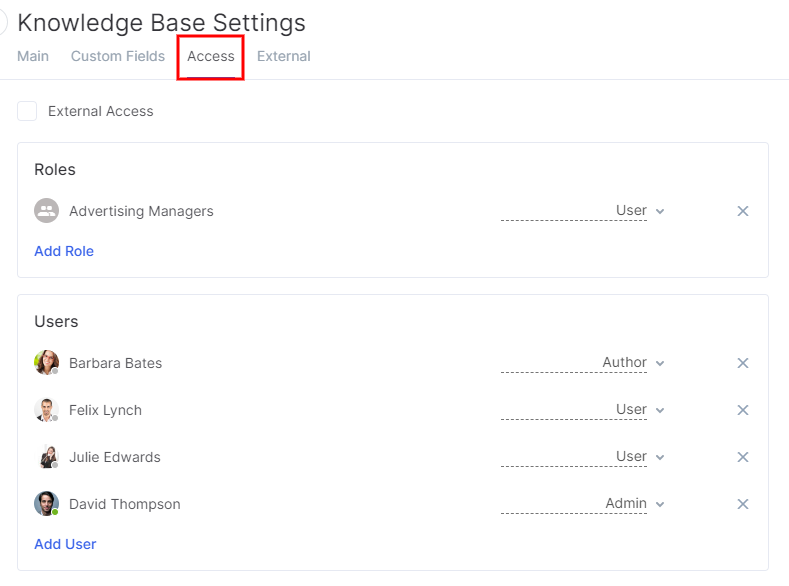Expand David Thompson's Admin dropdown
Screen dimensions: 789x586
pyautogui.click(x=583, y=504)
